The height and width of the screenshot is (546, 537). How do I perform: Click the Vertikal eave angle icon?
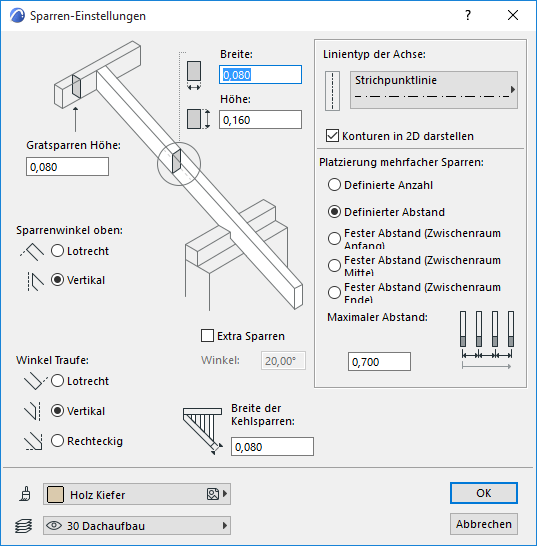click(x=33, y=411)
